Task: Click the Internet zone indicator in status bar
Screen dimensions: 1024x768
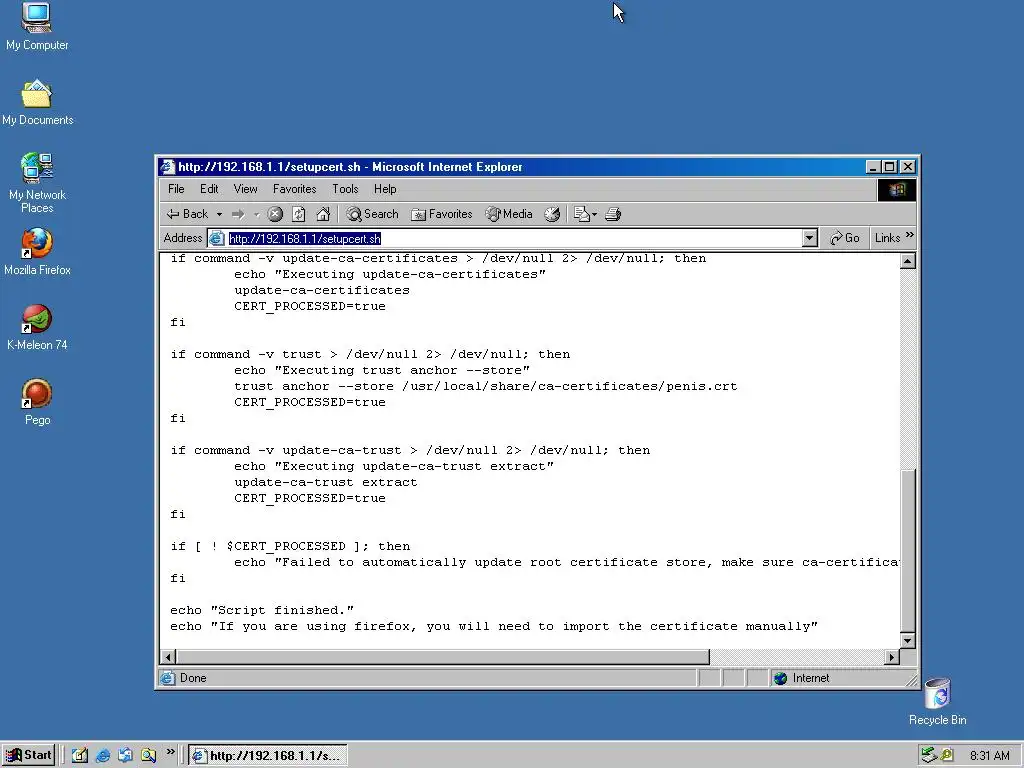Action: pyautogui.click(x=802, y=679)
